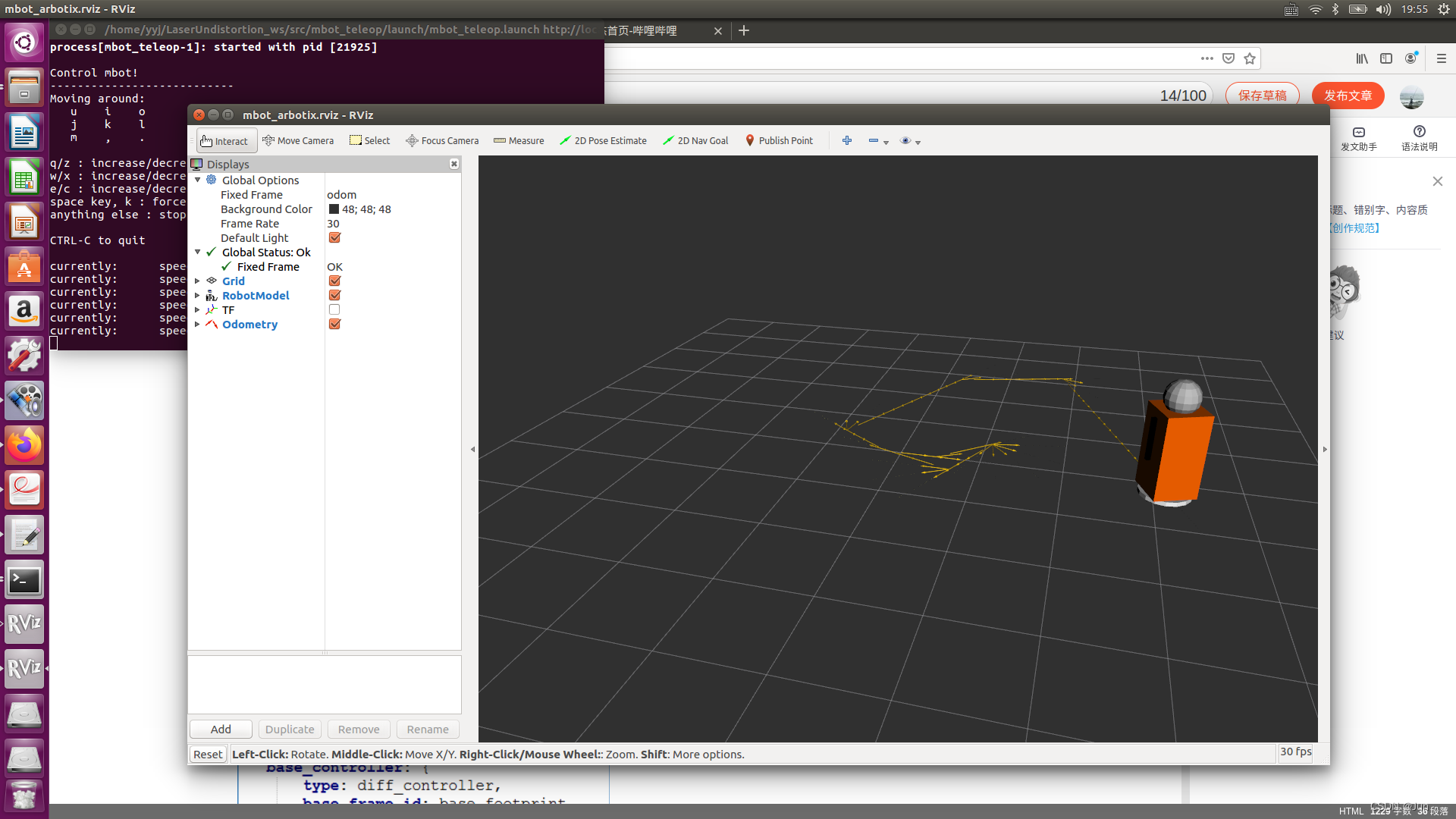Uncheck the Grid display checkbox

[334, 281]
